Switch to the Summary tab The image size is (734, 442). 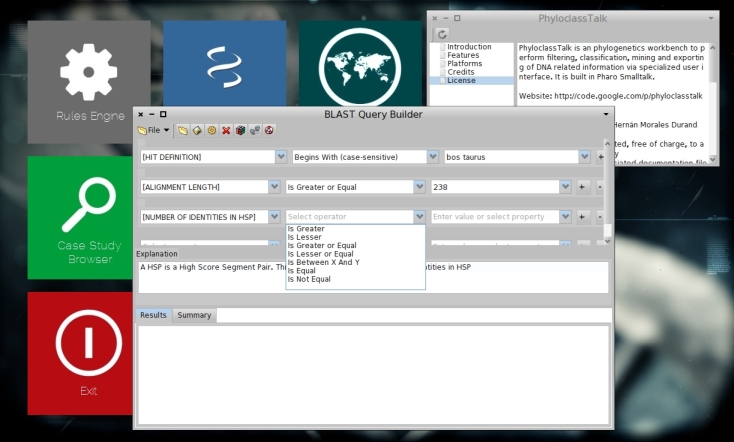[x=194, y=315]
